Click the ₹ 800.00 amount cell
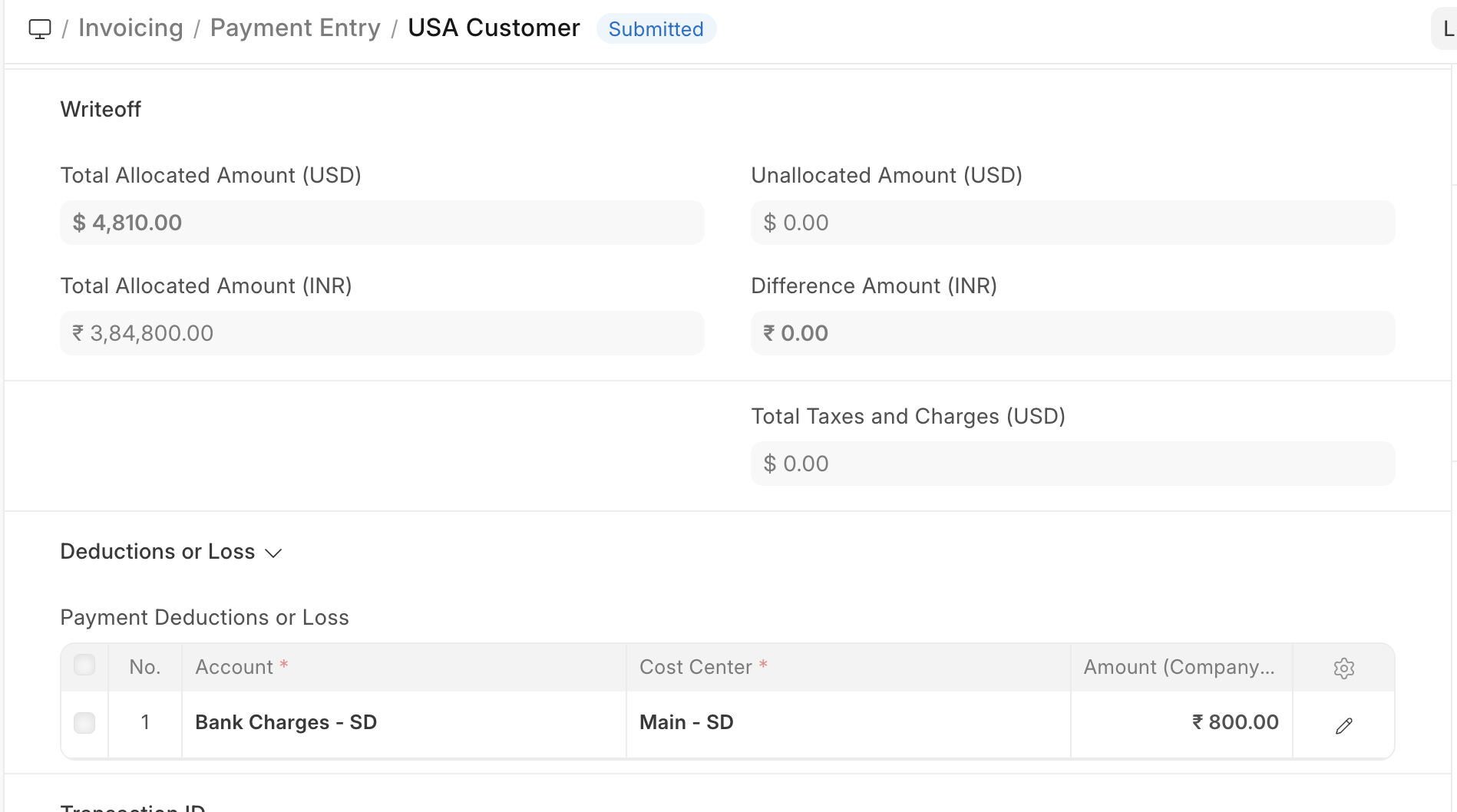 (x=1181, y=722)
